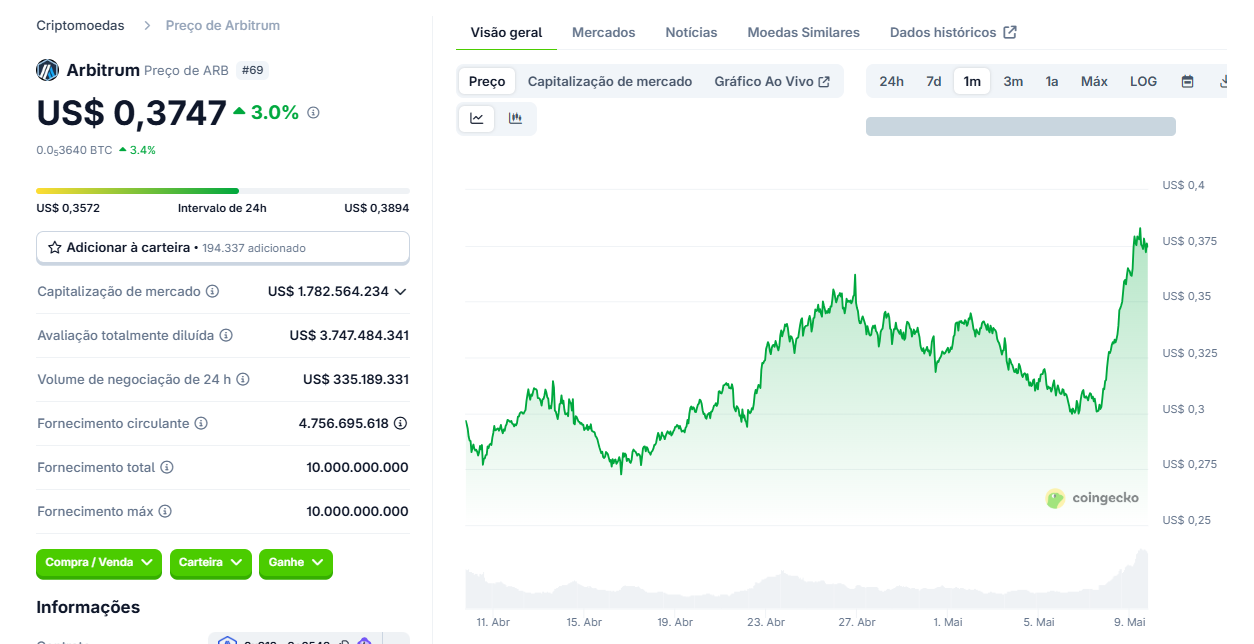Click the 24h price range progress bar
Screen dimensions: 1254x644
[x=223, y=190]
